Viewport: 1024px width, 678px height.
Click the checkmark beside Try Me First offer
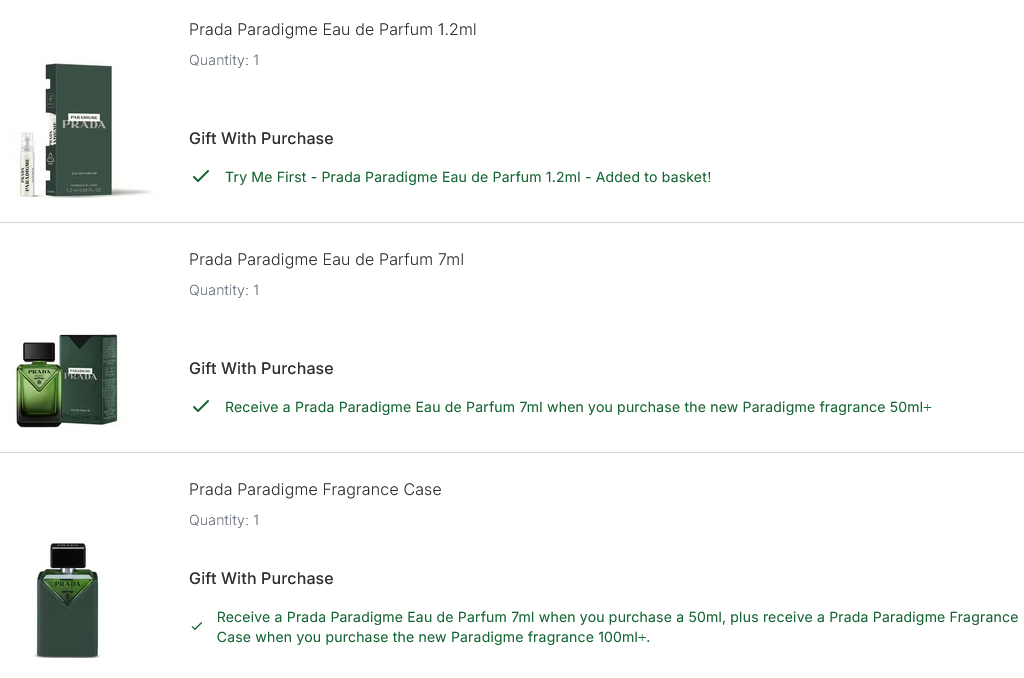coord(201,177)
